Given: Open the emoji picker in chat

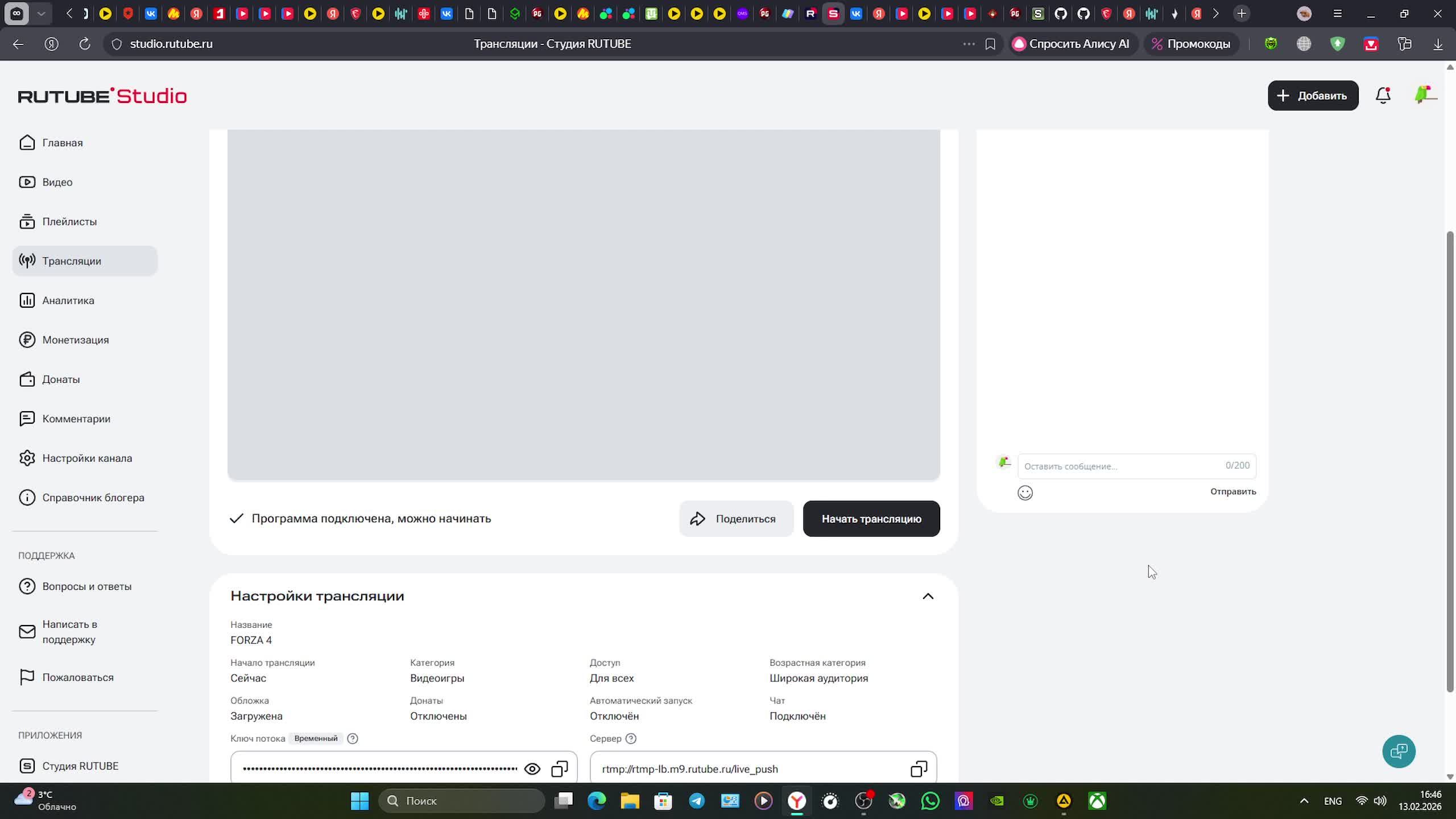Looking at the screenshot, I should 1025,493.
